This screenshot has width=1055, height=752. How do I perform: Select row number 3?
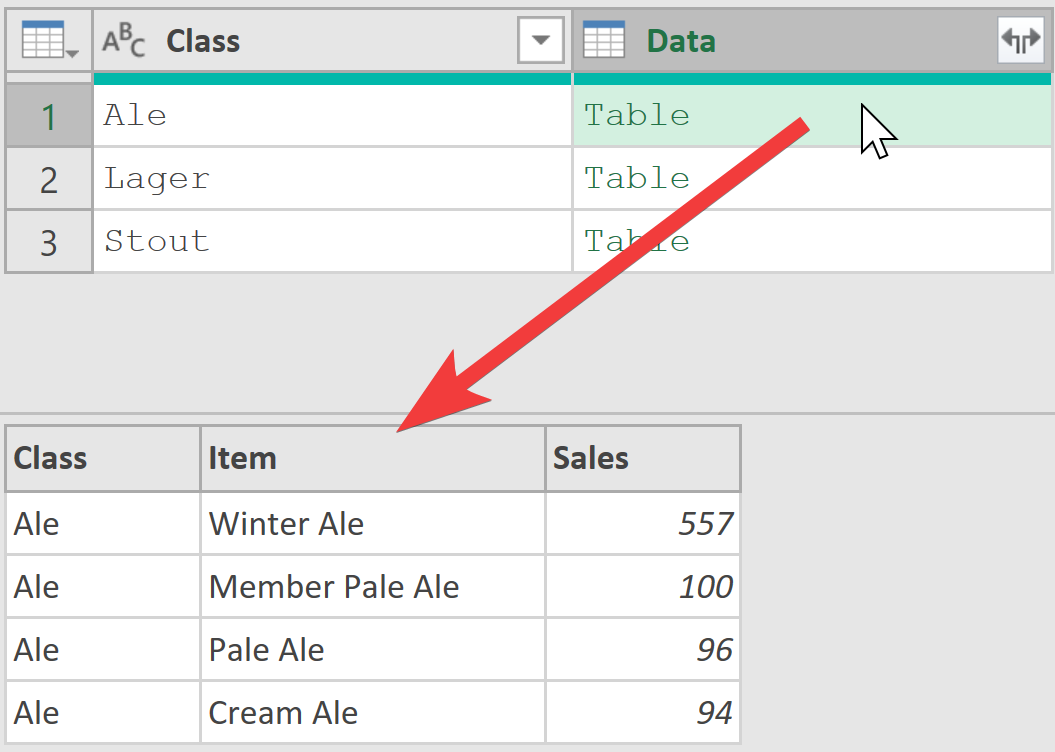[49, 242]
